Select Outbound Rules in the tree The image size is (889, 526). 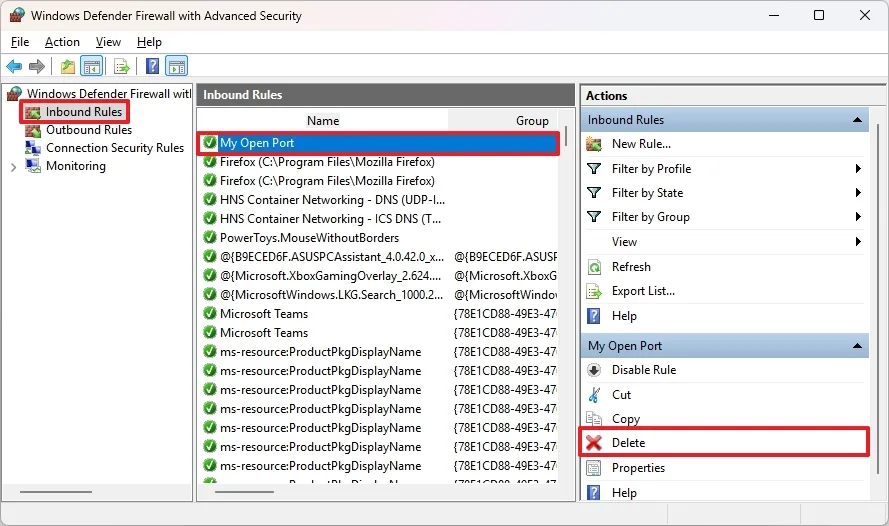88,130
